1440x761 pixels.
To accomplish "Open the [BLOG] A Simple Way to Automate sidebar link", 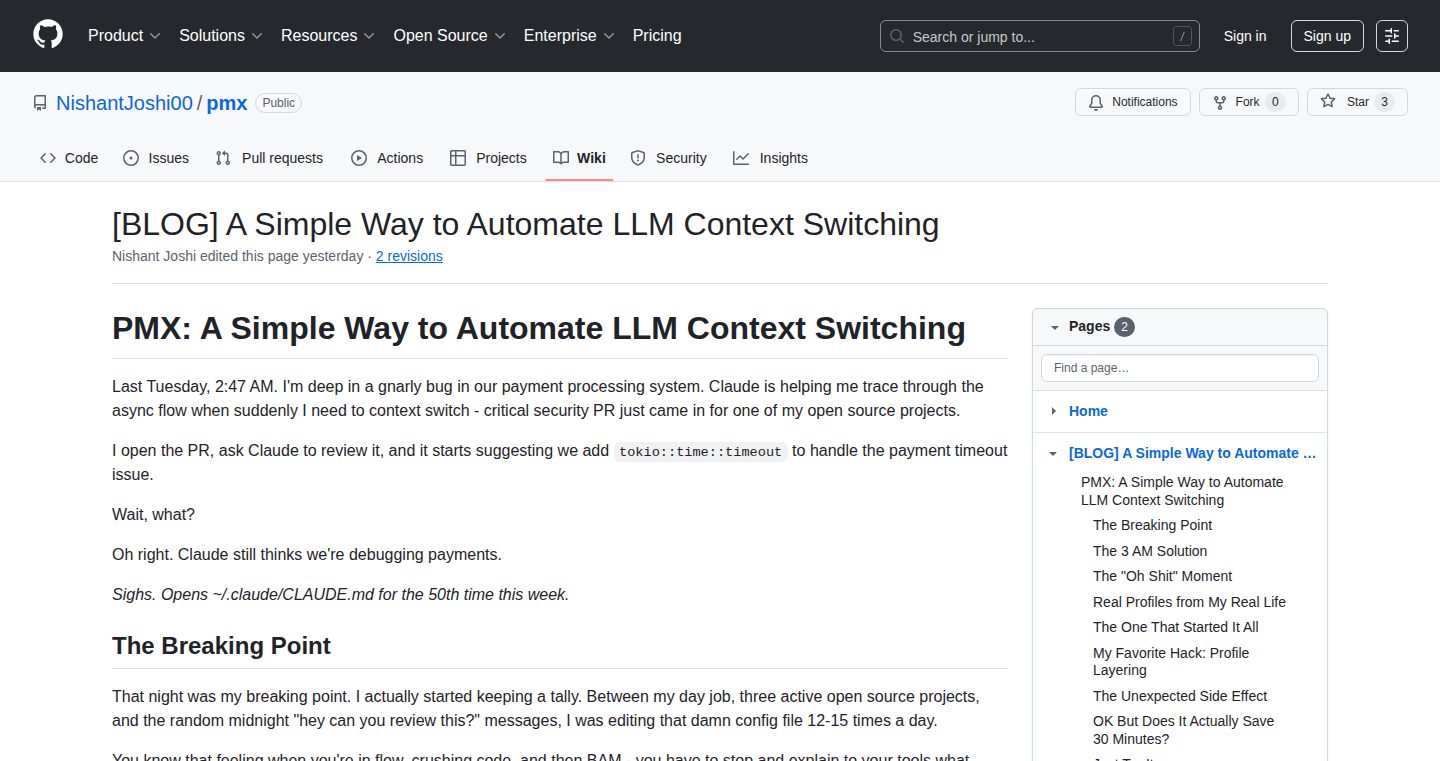I will [x=1193, y=453].
